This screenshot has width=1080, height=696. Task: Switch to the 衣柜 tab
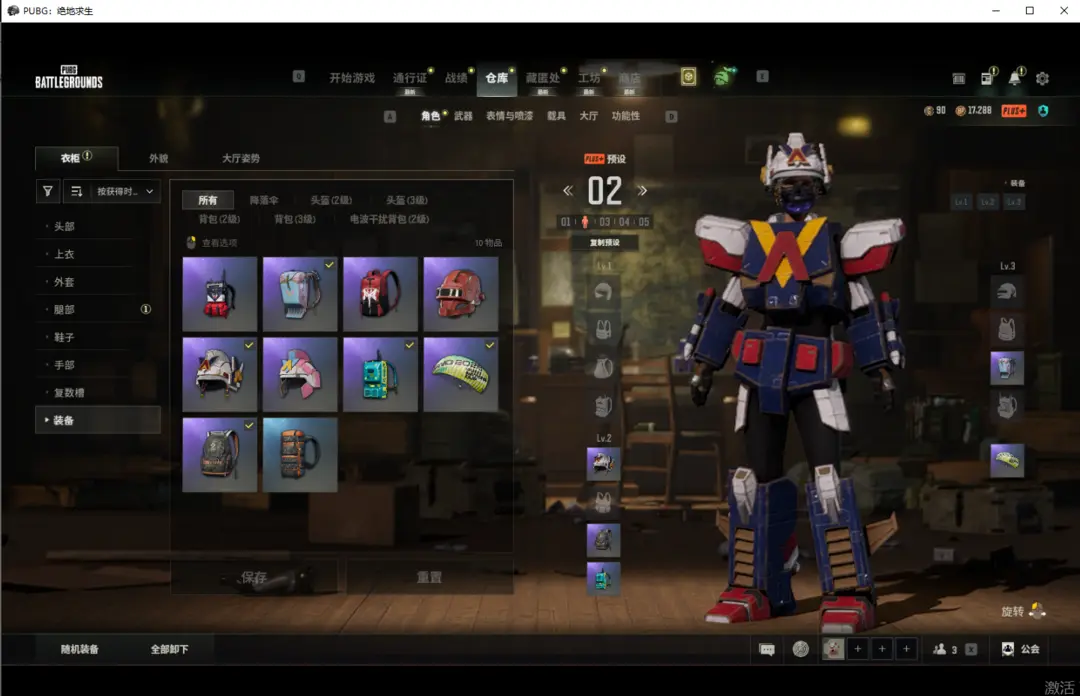[76, 158]
